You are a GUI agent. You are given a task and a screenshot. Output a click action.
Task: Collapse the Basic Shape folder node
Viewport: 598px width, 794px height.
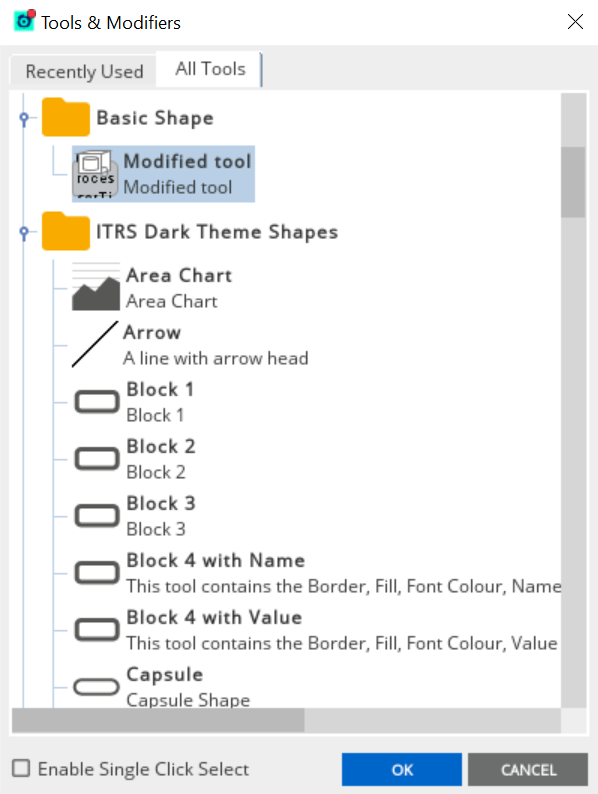coord(24,118)
